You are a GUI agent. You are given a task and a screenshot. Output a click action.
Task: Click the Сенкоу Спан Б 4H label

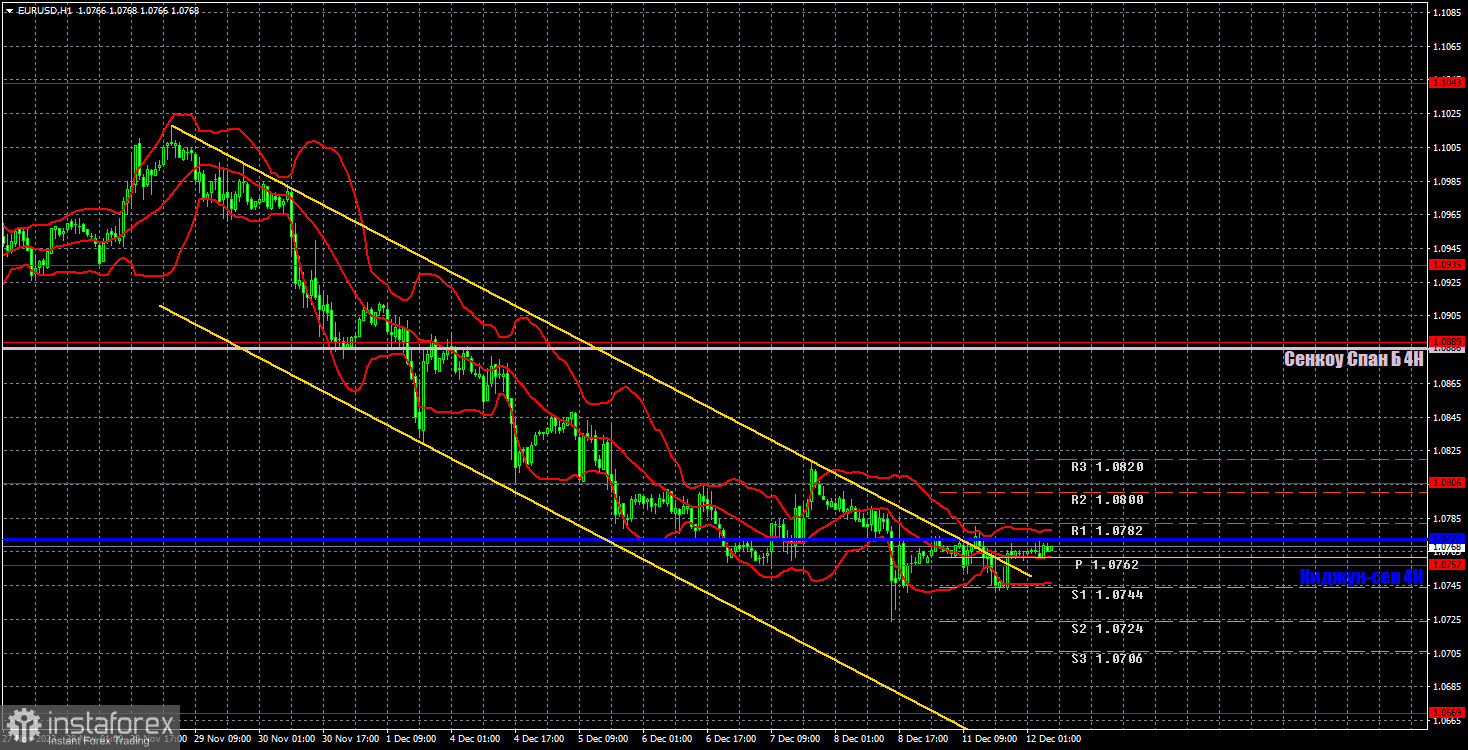[x=1353, y=359]
